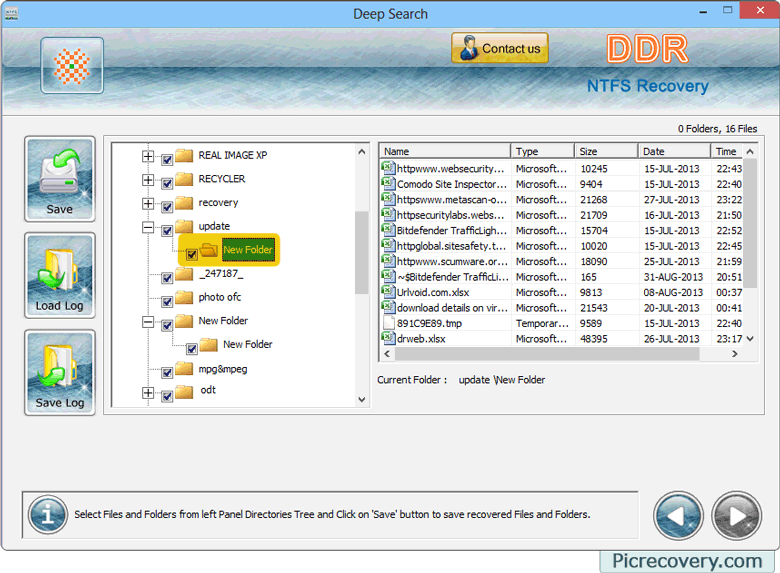This screenshot has width=780, height=573.
Task: Click folder icon next to odt
Action: tap(184, 391)
